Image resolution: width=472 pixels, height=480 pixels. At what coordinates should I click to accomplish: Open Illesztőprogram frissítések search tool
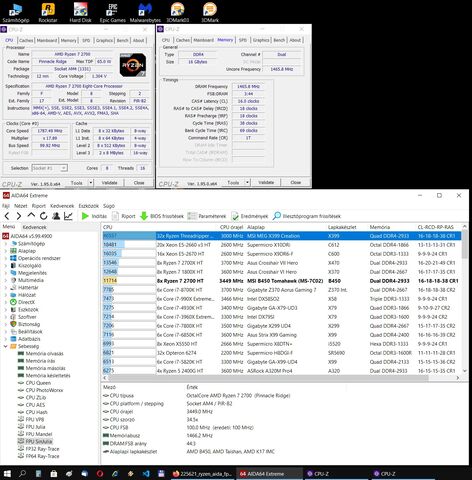tap(307, 216)
